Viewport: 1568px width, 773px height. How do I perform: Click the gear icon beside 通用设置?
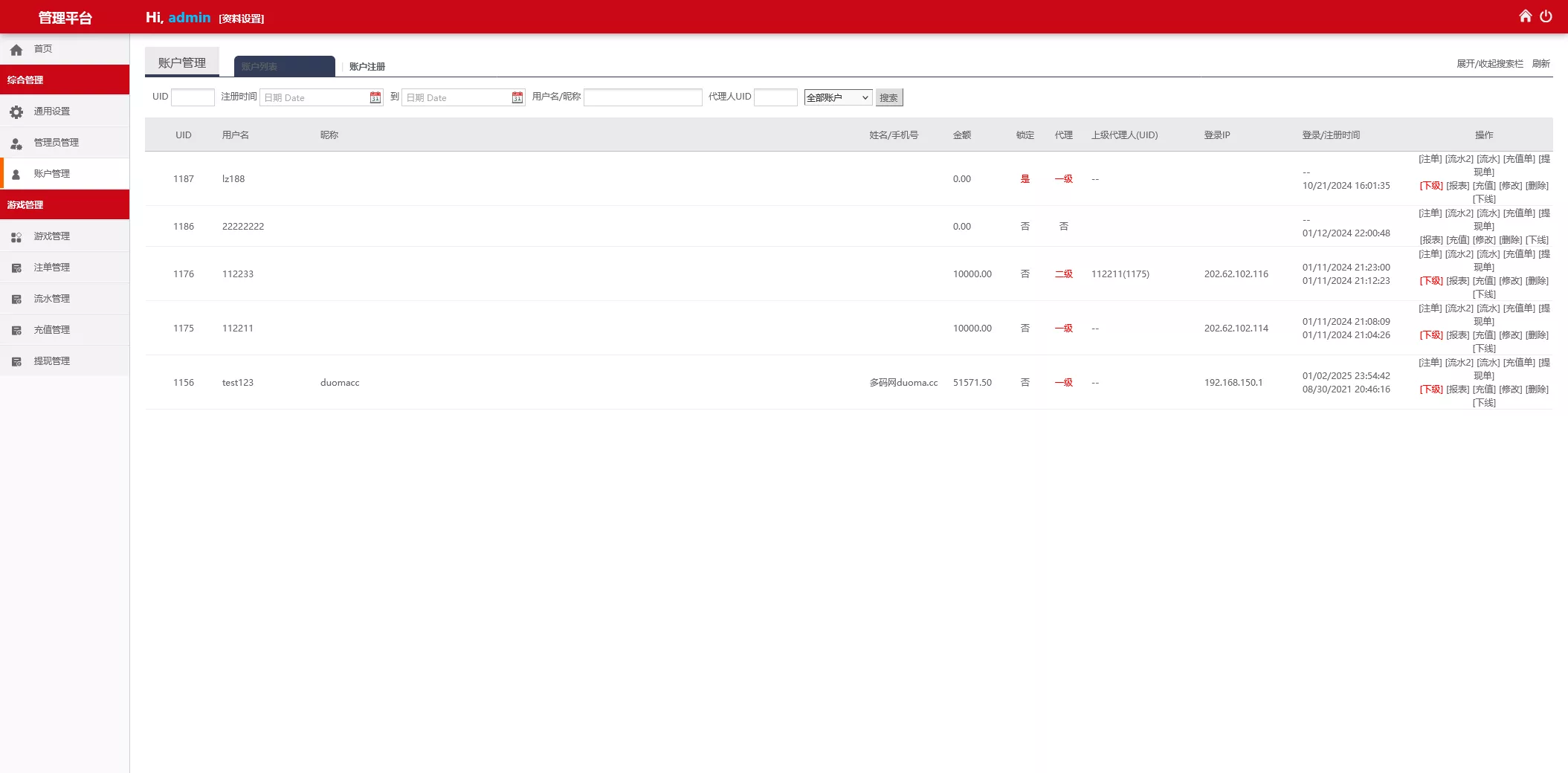[16, 111]
